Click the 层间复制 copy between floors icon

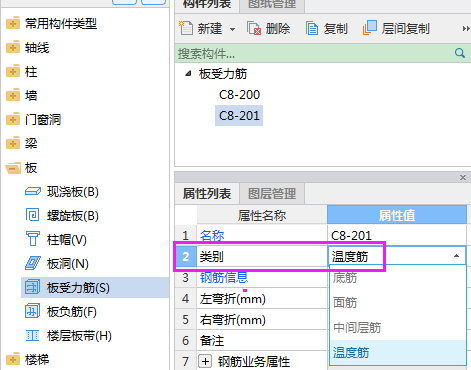370,28
